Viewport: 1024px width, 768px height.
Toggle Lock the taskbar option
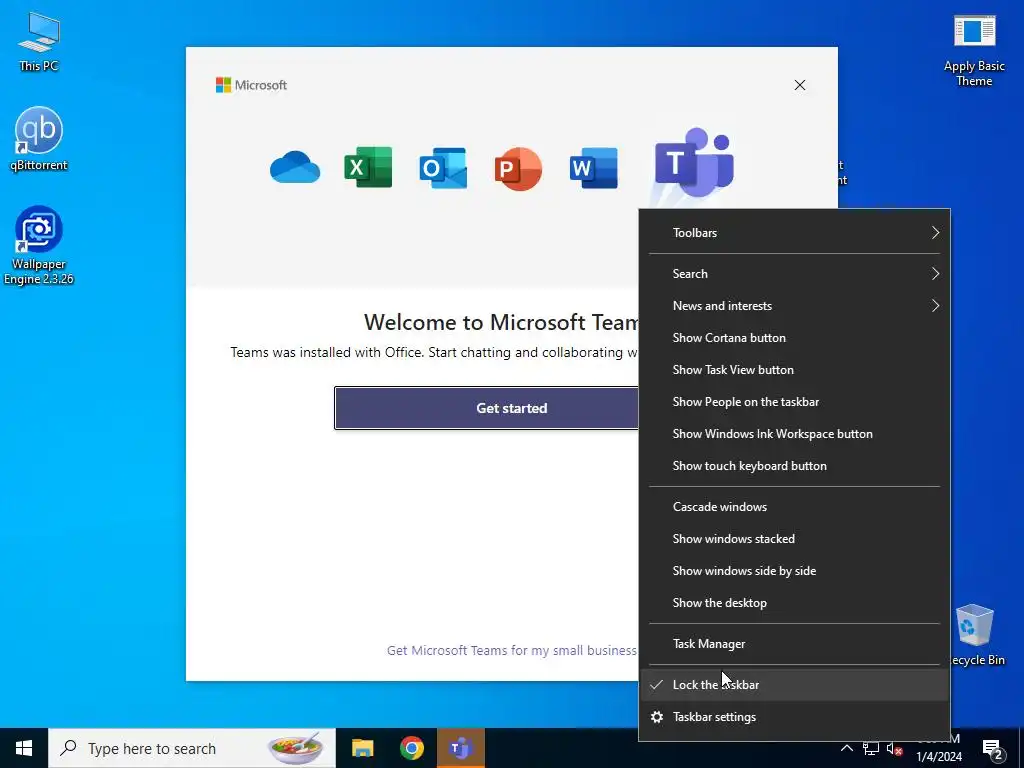795,684
